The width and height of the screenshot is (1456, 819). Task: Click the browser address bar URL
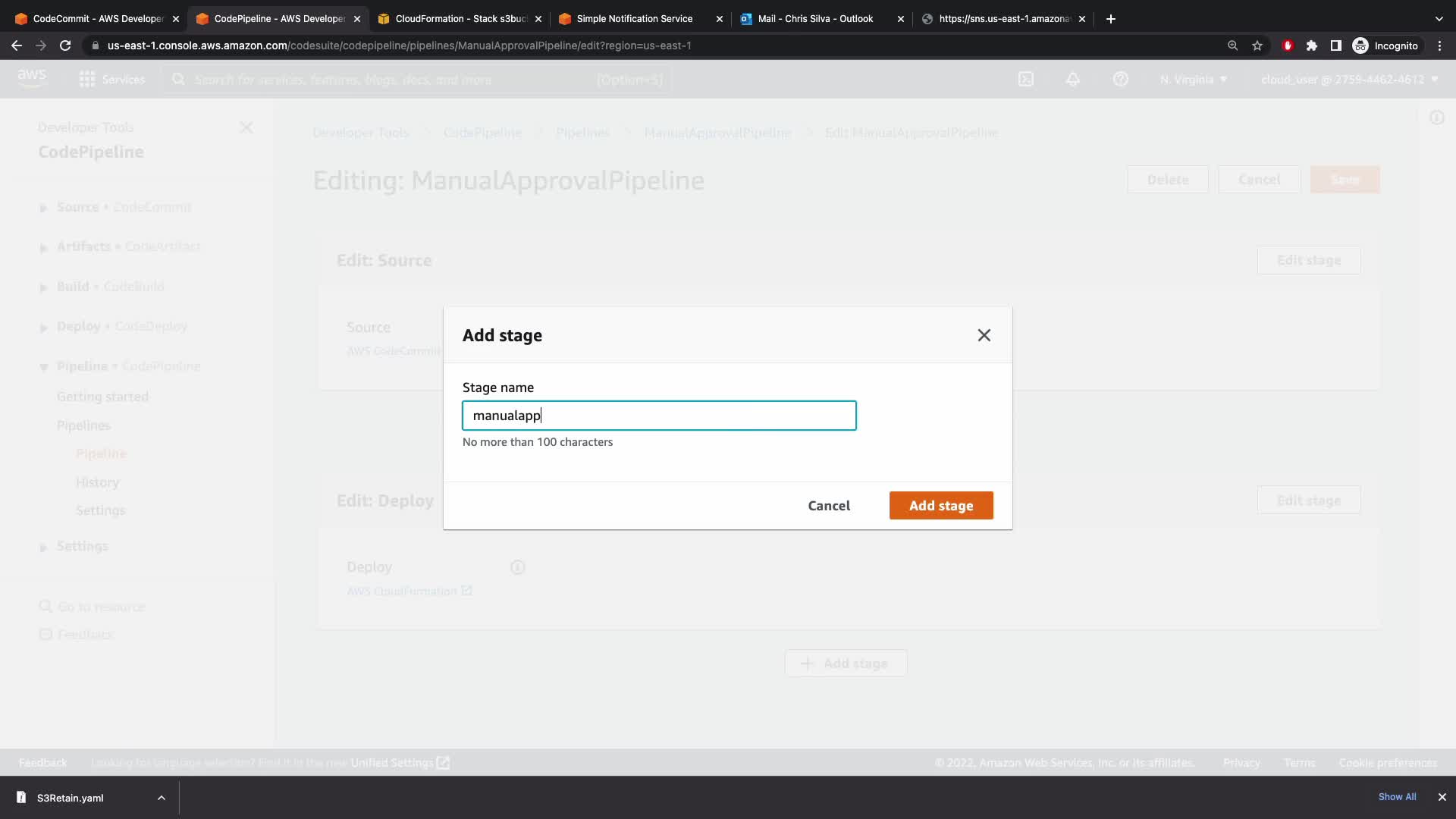(x=399, y=45)
